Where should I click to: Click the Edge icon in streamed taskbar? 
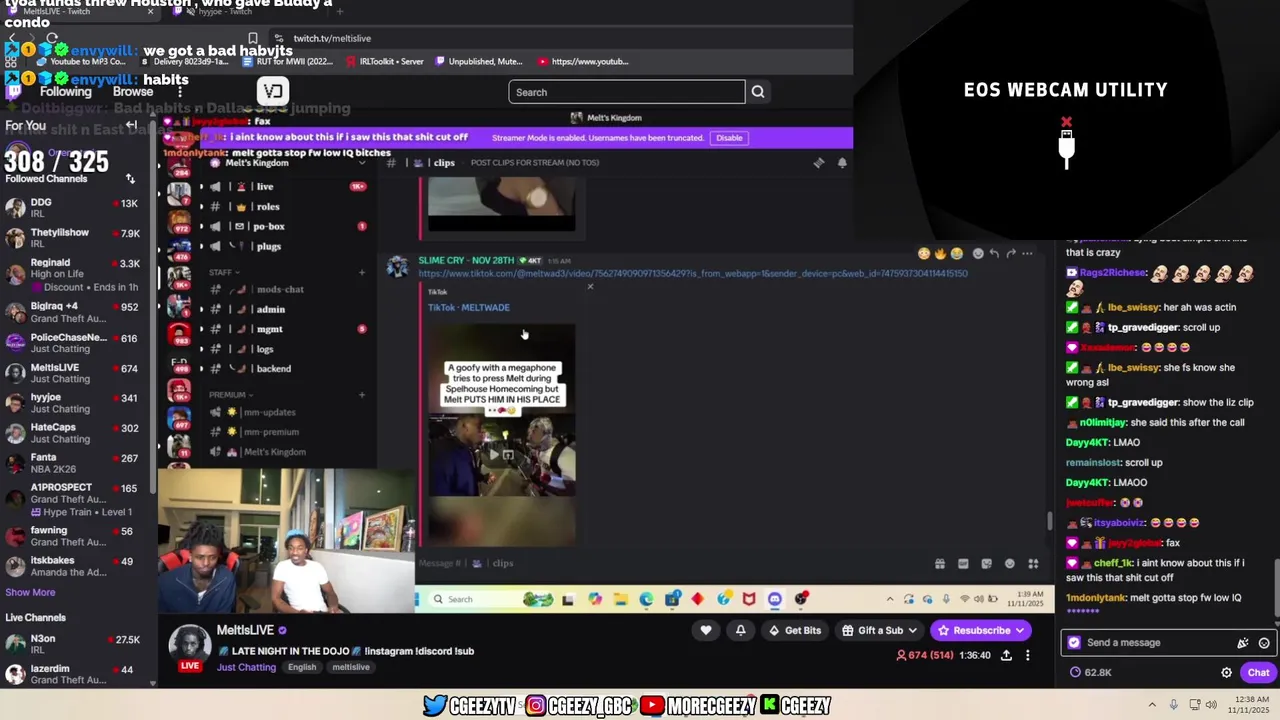coord(646,599)
